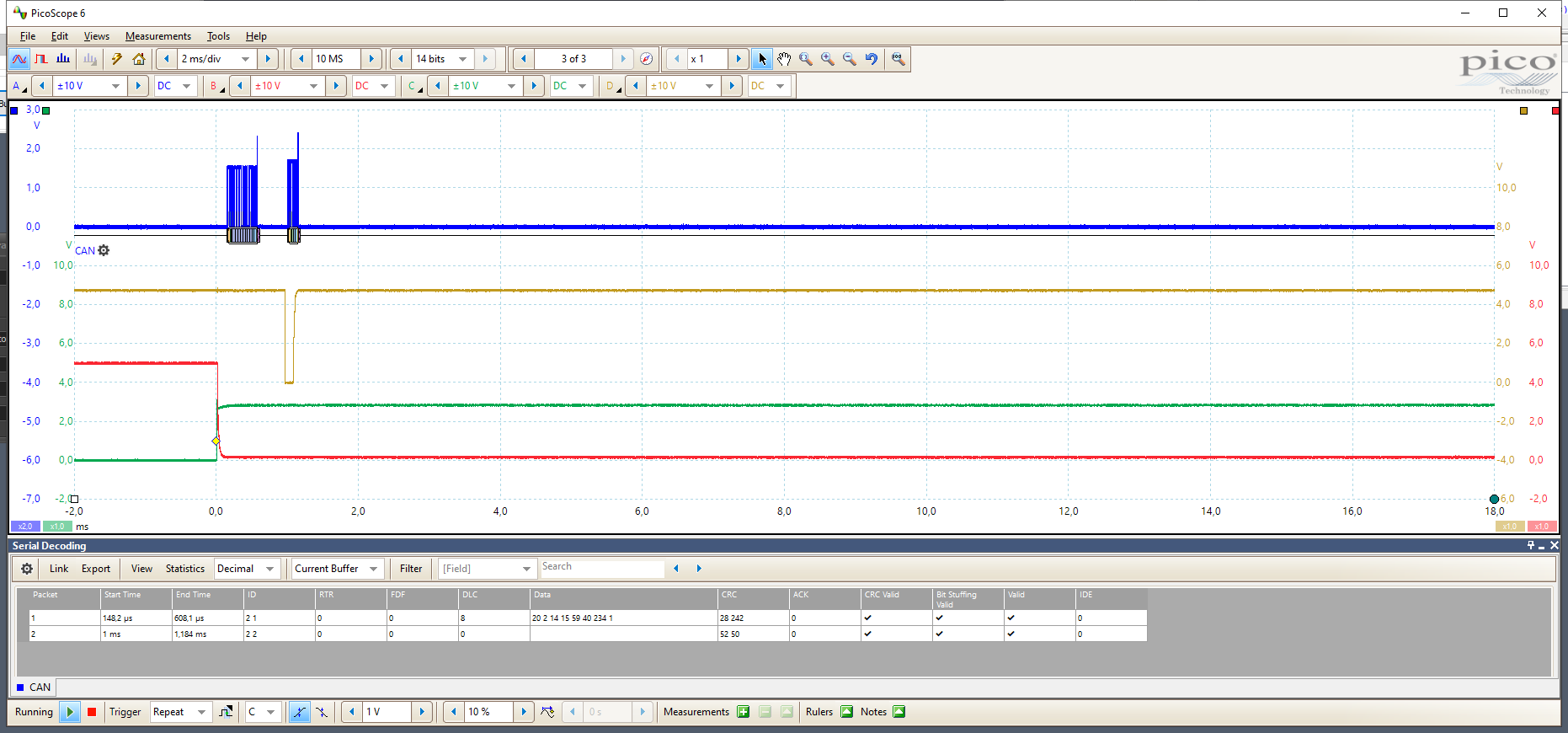The height and width of the screenshot is (733, 1568).
Task: Open Channel D options button
Action: coord(613,86)
